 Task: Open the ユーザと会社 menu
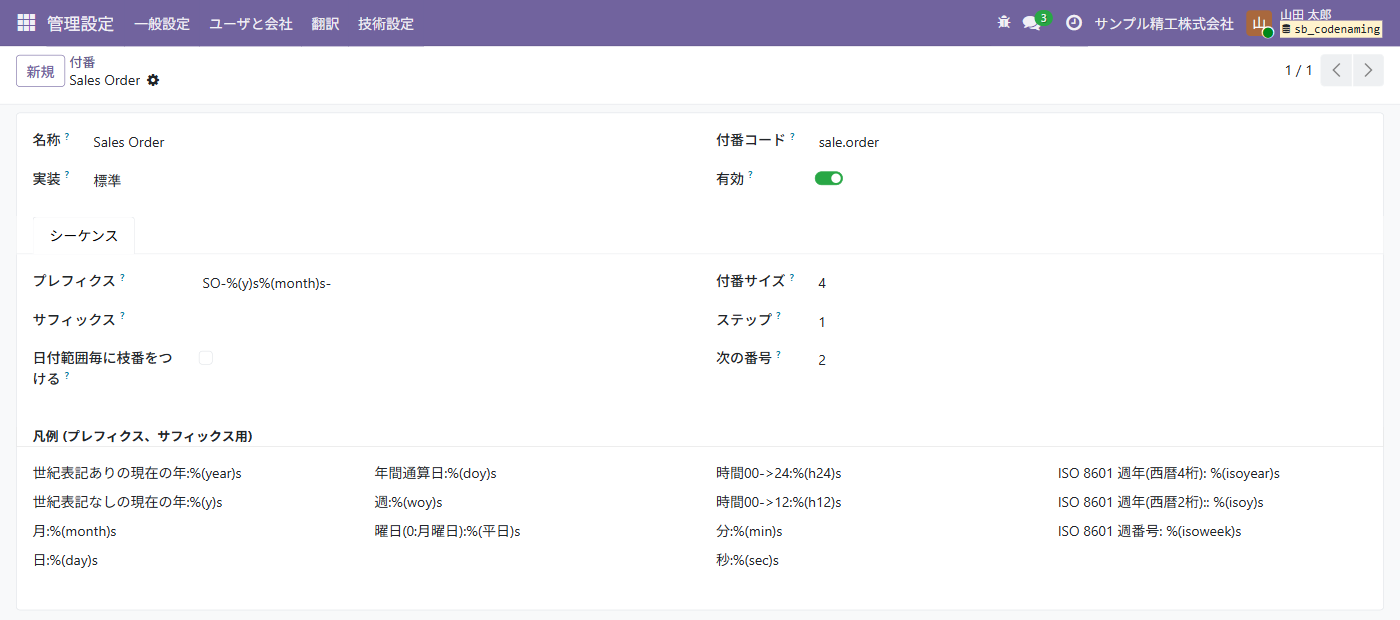[x=251, y=23]
